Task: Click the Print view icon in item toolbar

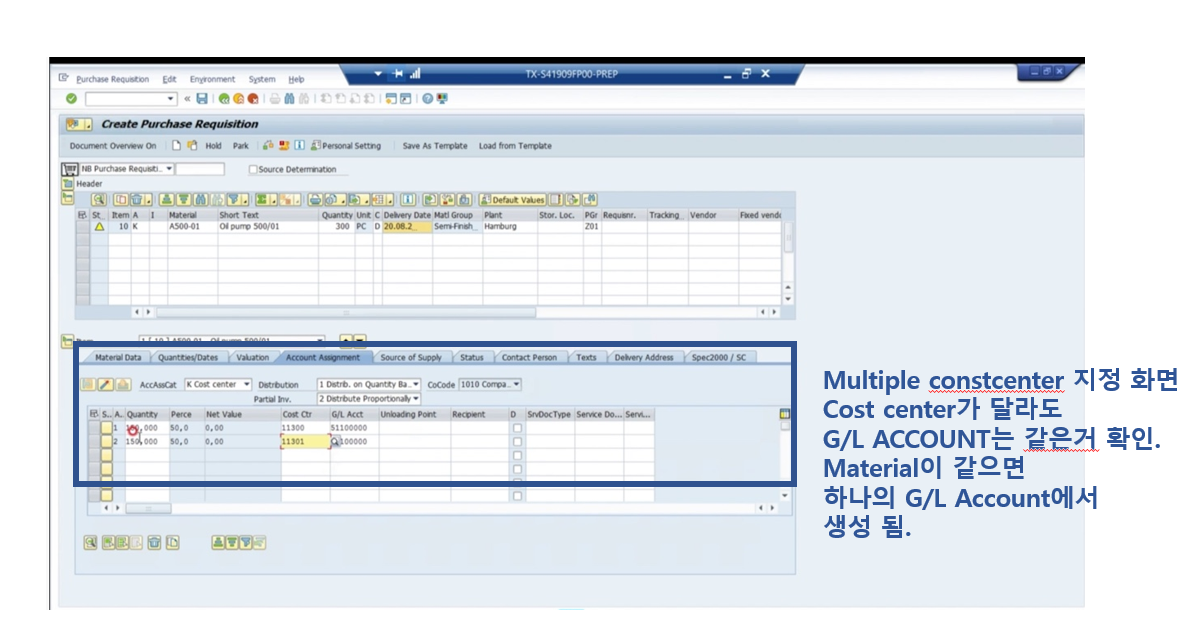Action: tap(315, 199)
